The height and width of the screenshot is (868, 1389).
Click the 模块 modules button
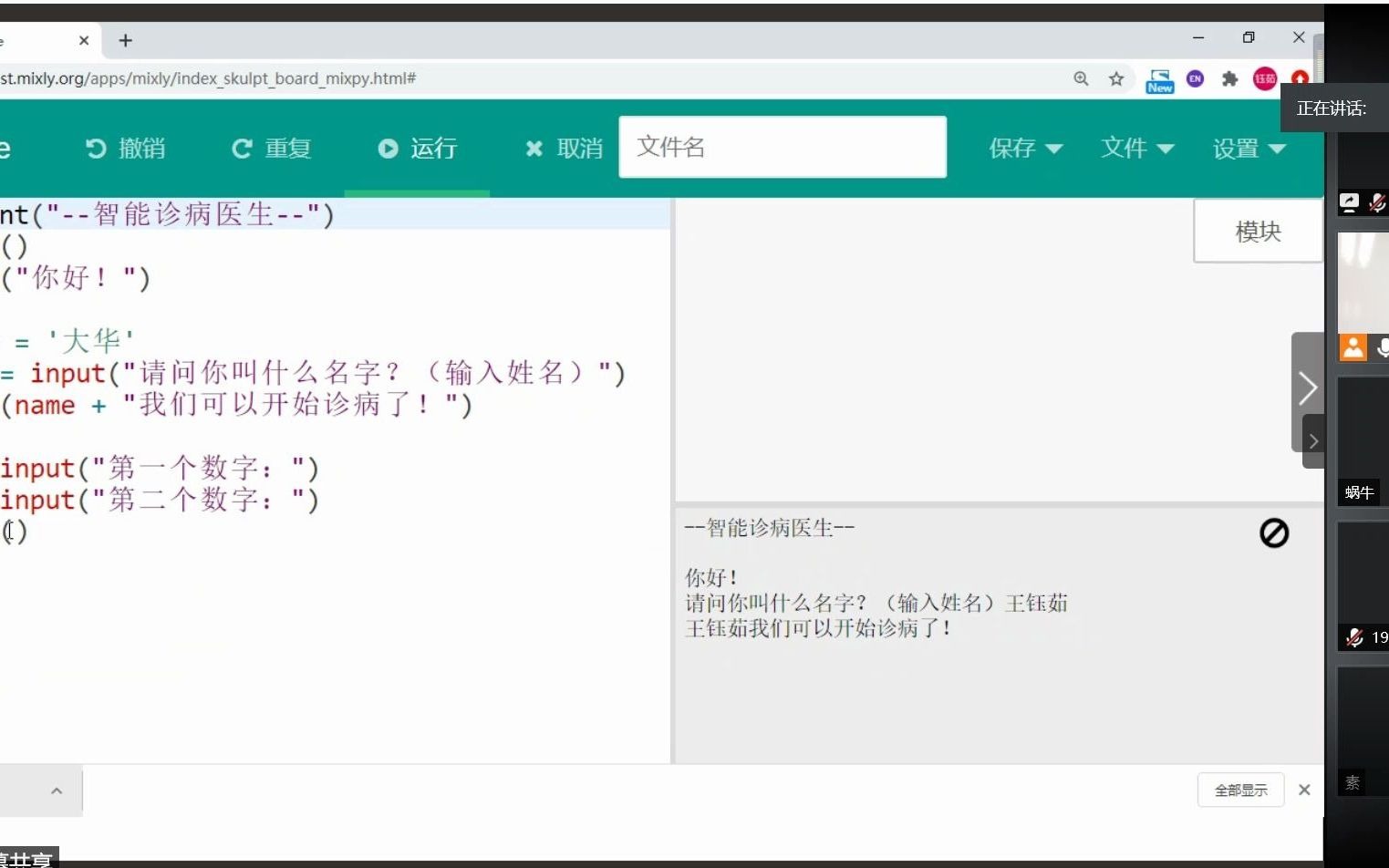(x=1257, y=231)
